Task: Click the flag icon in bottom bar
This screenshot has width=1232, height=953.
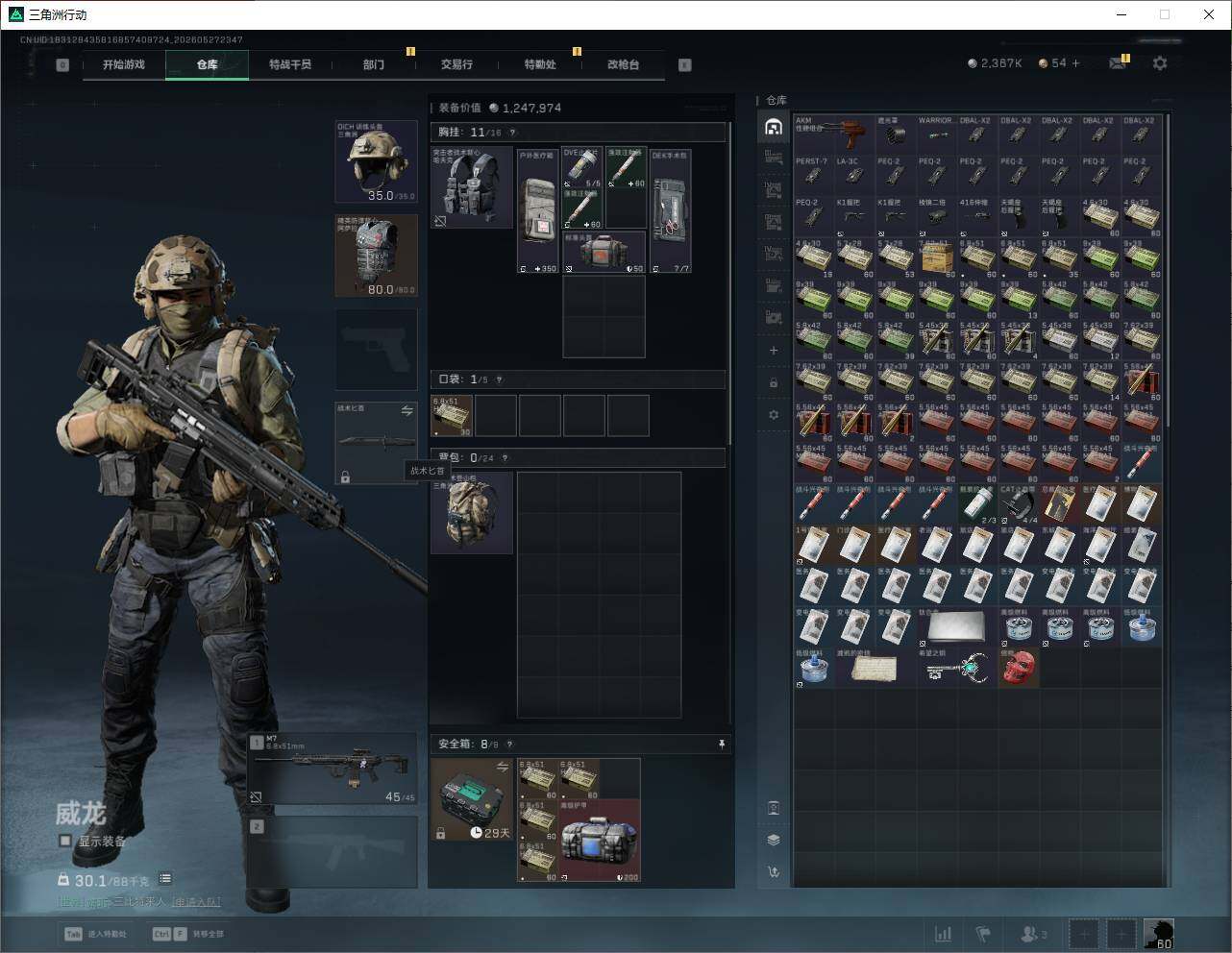Action: point(983,934)
